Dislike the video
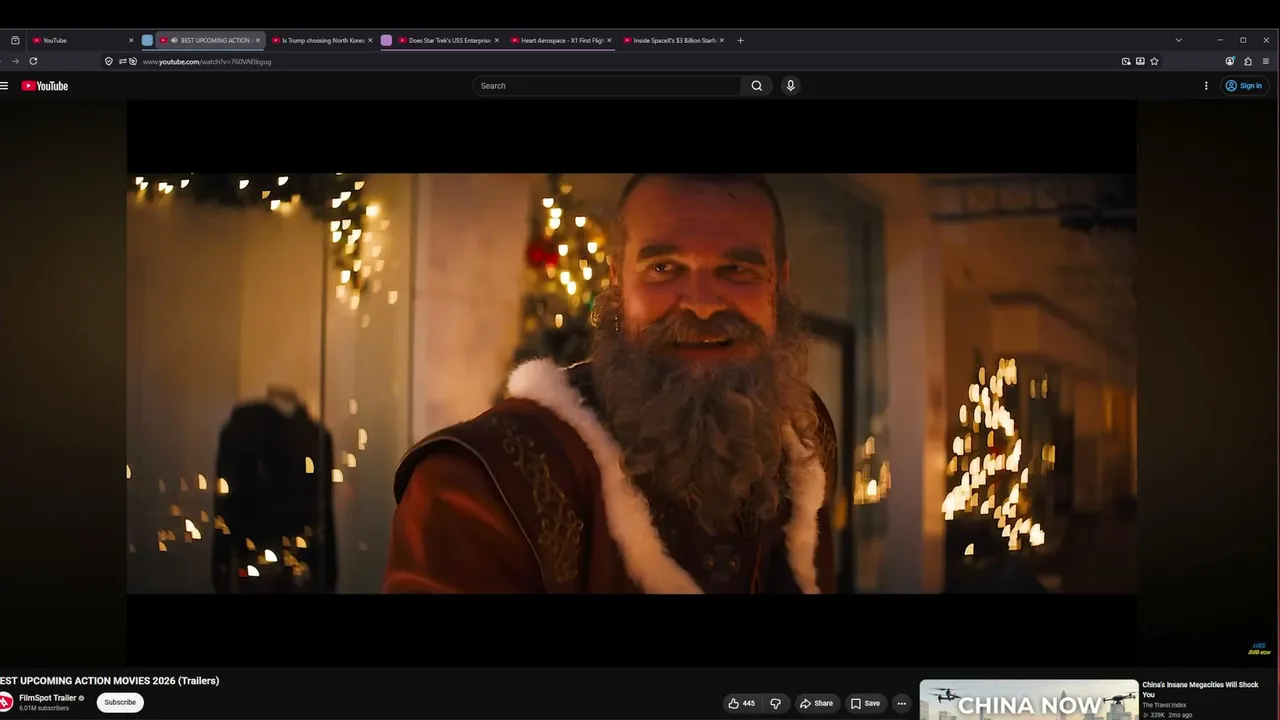Image resolution: width=1280 pixels, height=720 pixels. 775,703
